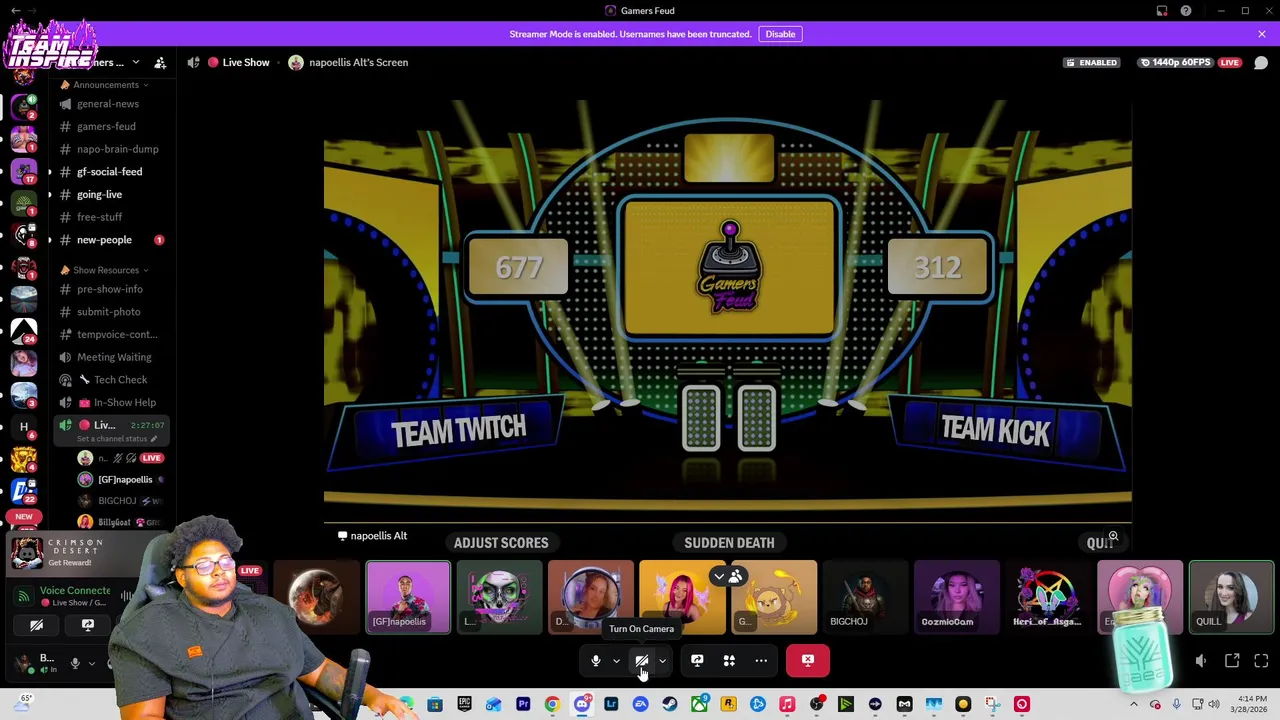Open the share your screen button
The image size is (1280, 720).
tap(697, 660)
